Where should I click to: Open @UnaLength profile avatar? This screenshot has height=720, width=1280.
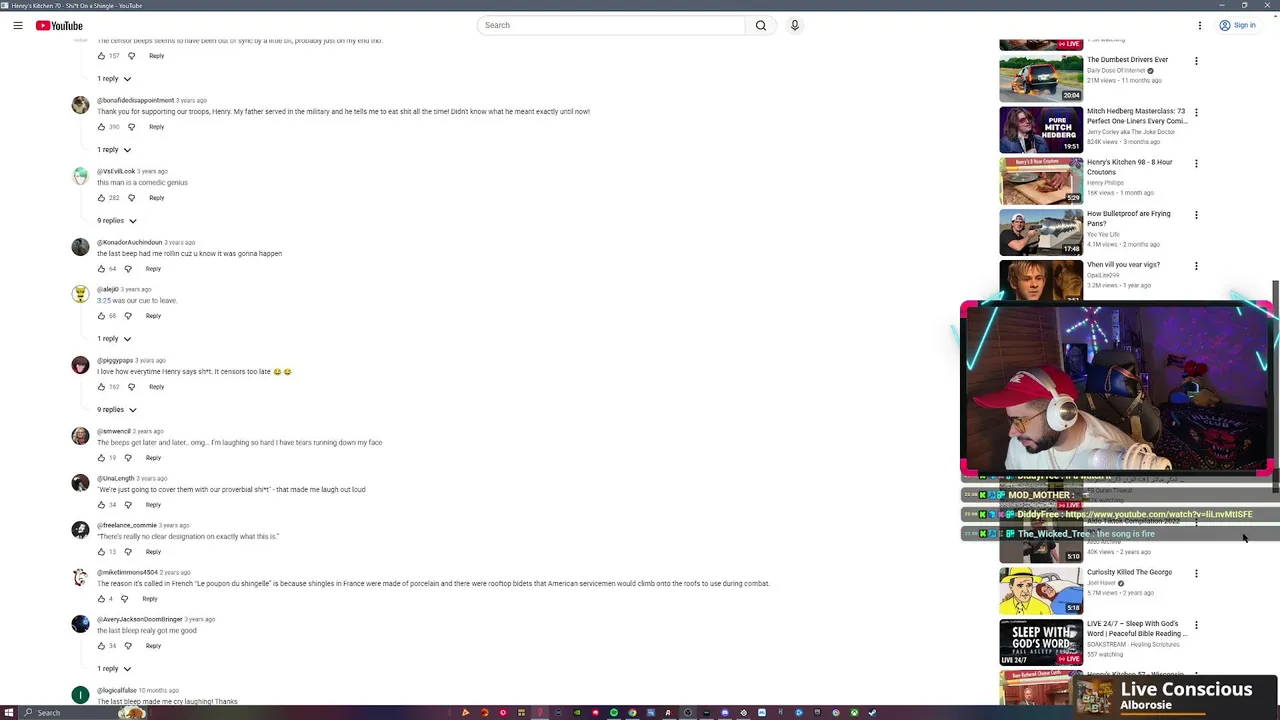click(80, 483)
